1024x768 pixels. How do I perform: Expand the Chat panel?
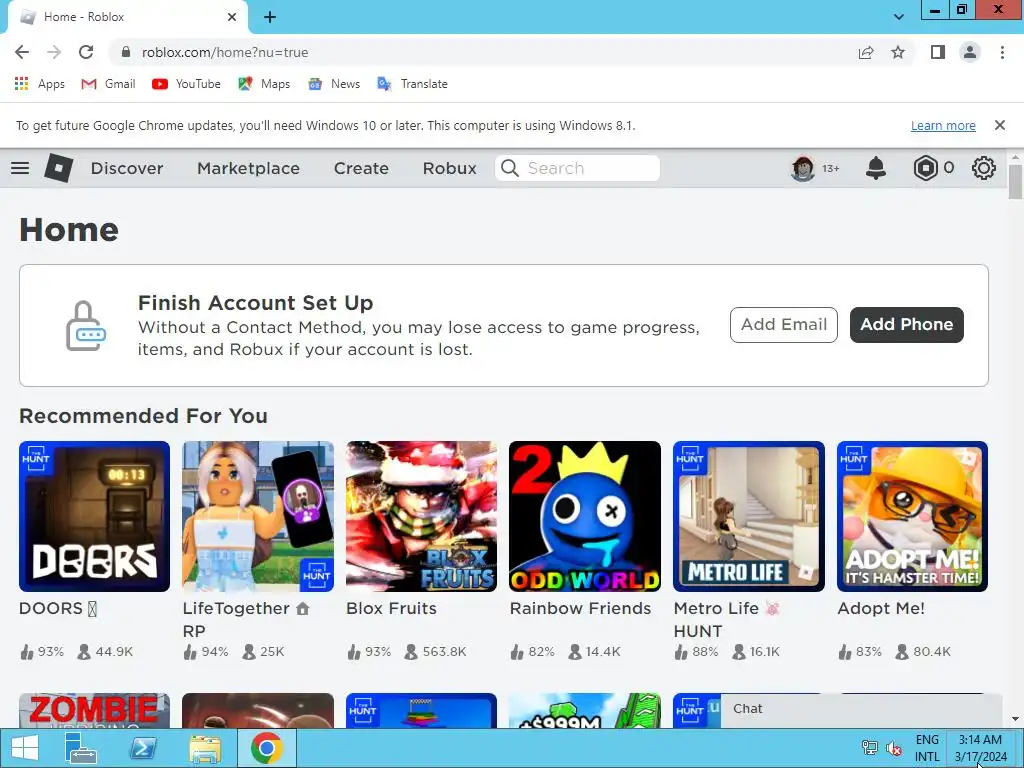(x=861, y=710)
